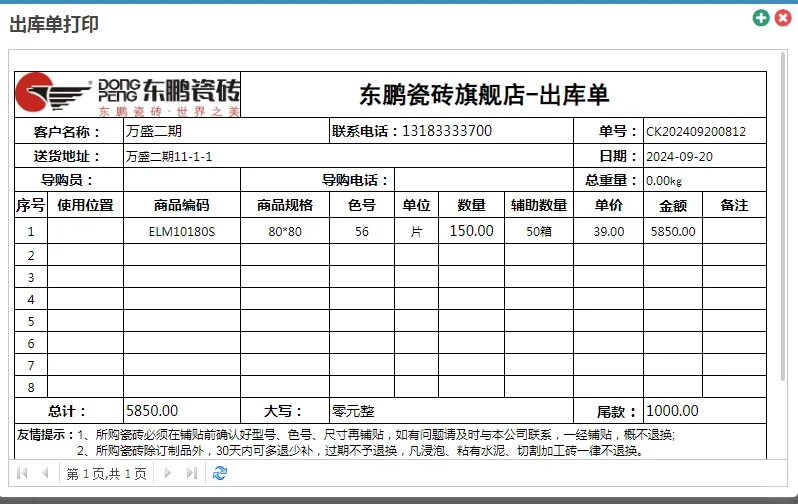Click the auxiliary quantity 50箱

539,232
